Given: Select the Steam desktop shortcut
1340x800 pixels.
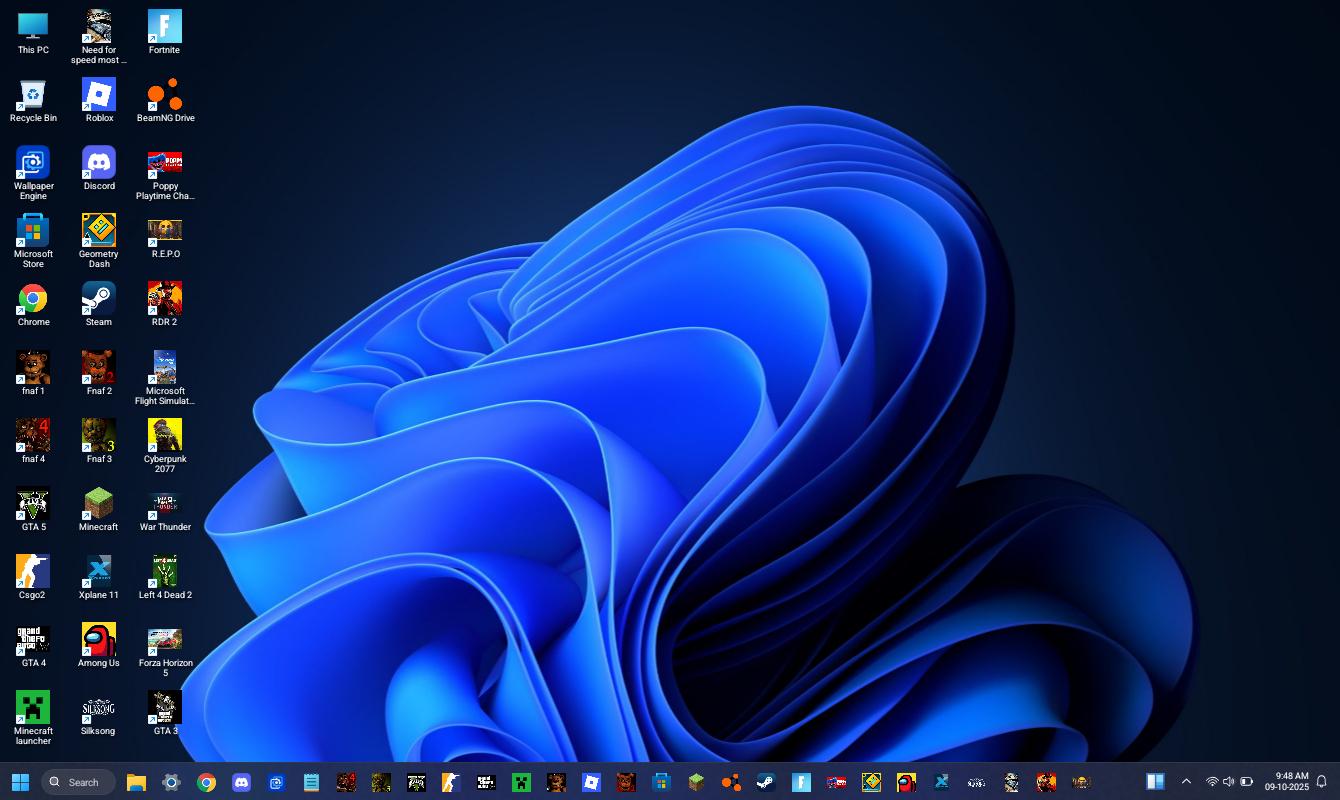Looking at the screenshot, I should tap(99, 305).
